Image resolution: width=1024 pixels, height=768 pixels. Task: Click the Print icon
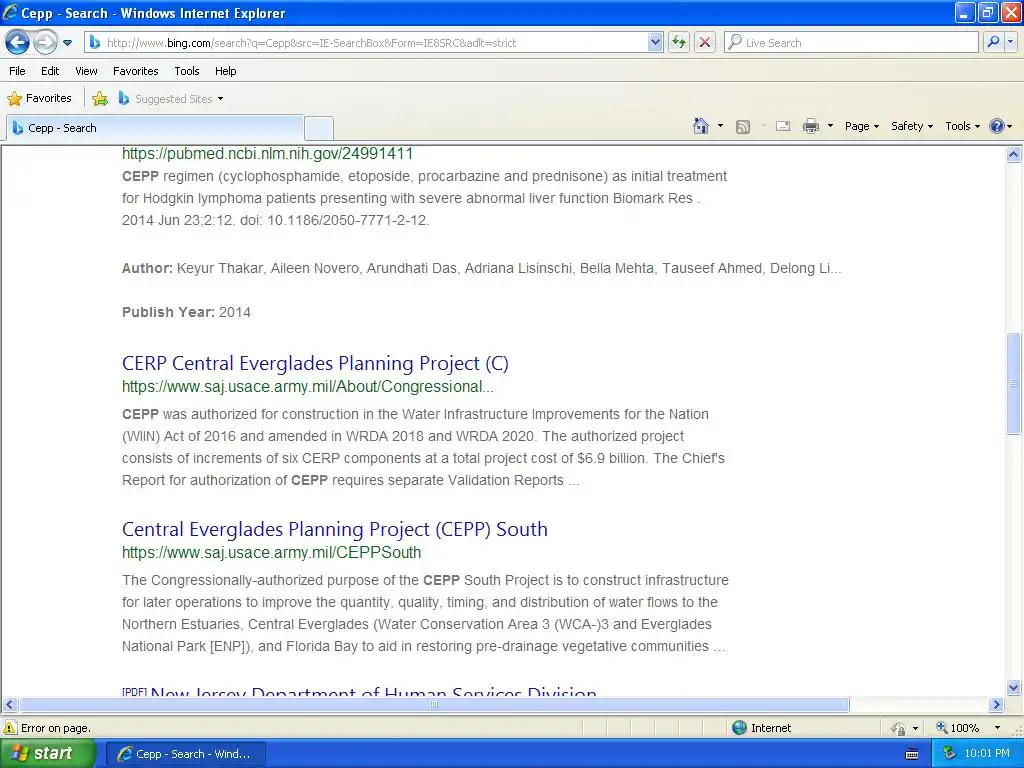click(x=810, y=126)
